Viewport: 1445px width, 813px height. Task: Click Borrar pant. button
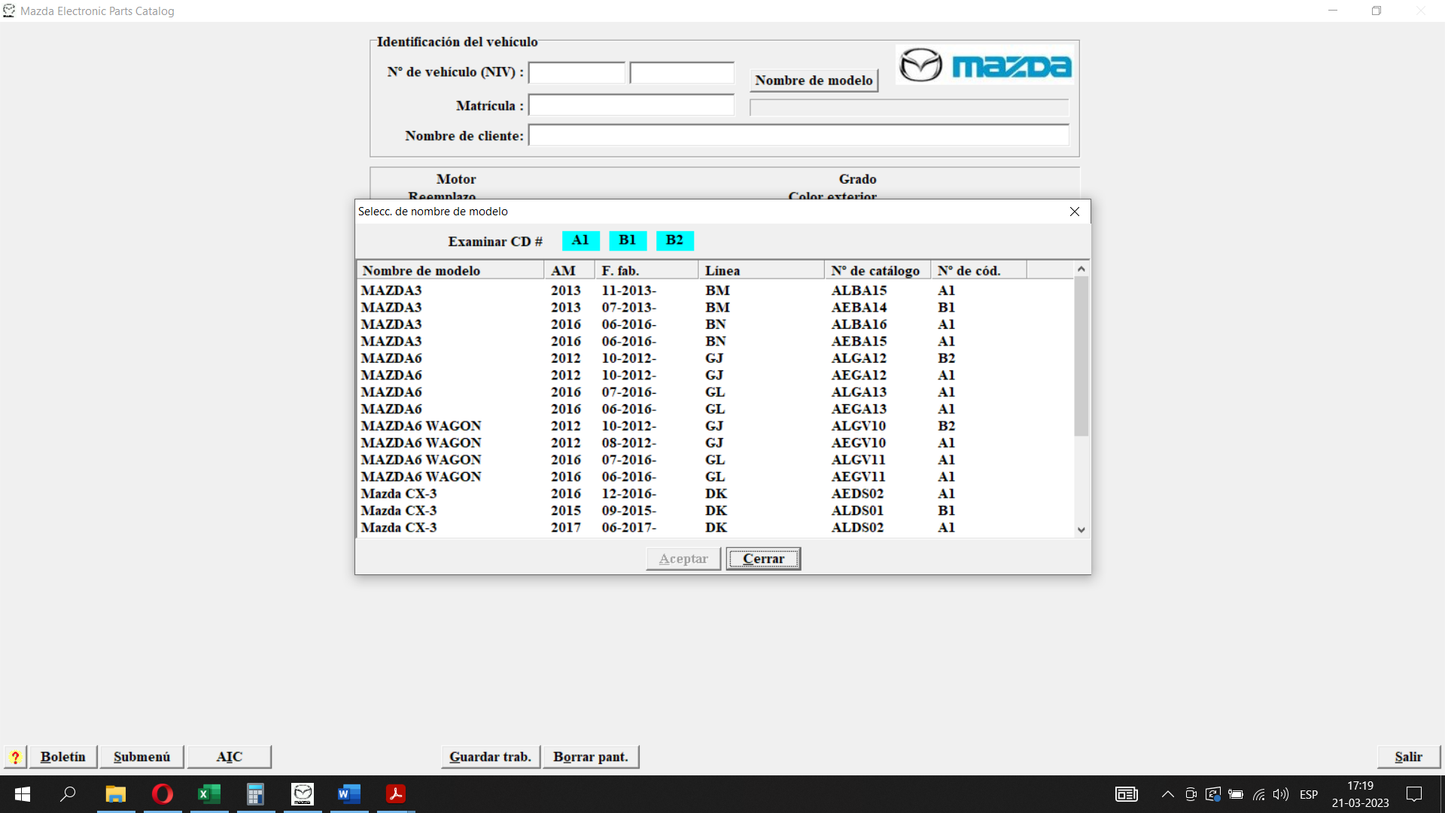click(x=591, y=757)
